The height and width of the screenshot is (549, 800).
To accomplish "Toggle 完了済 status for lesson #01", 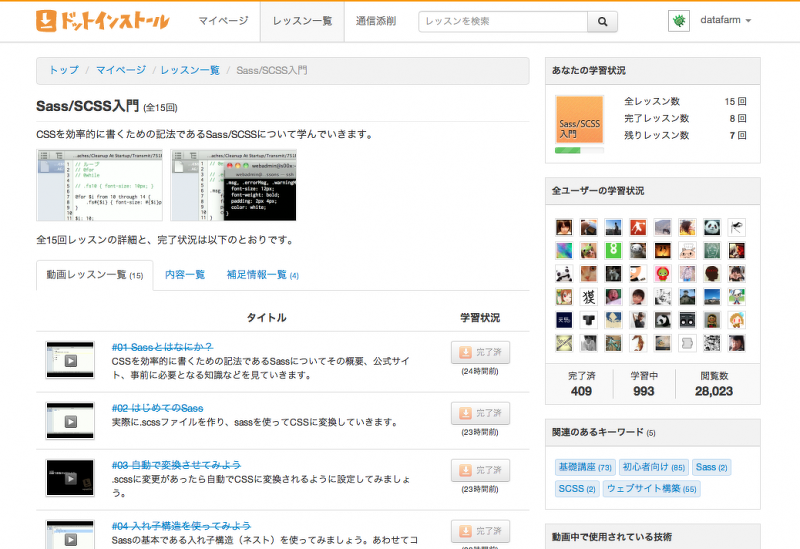I will (480, 352).
